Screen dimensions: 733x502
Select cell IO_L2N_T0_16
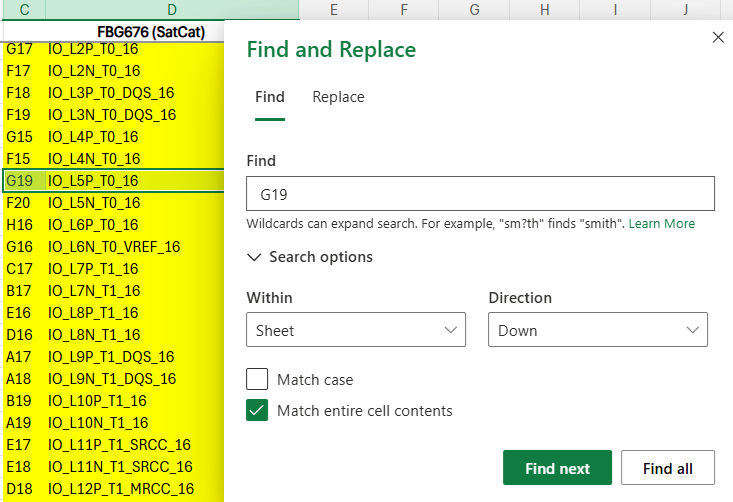pyautogui.click(x=135, y=71)
